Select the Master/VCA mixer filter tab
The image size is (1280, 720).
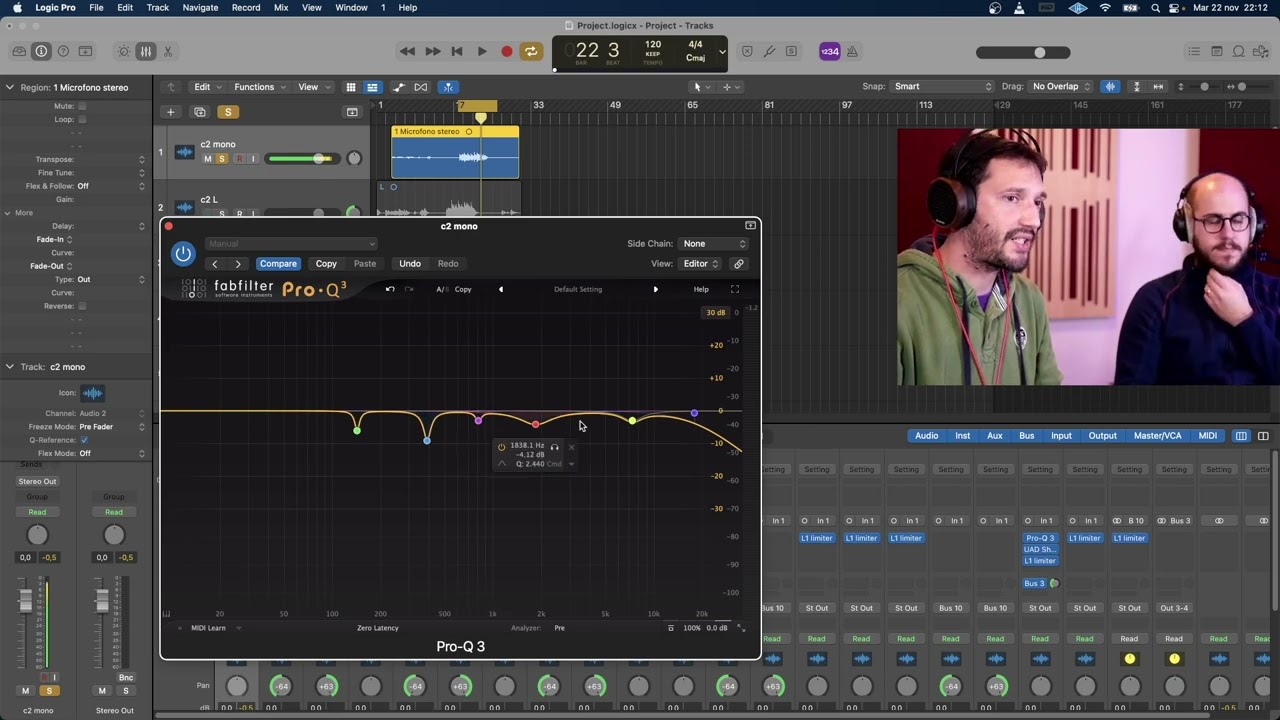1157,436
